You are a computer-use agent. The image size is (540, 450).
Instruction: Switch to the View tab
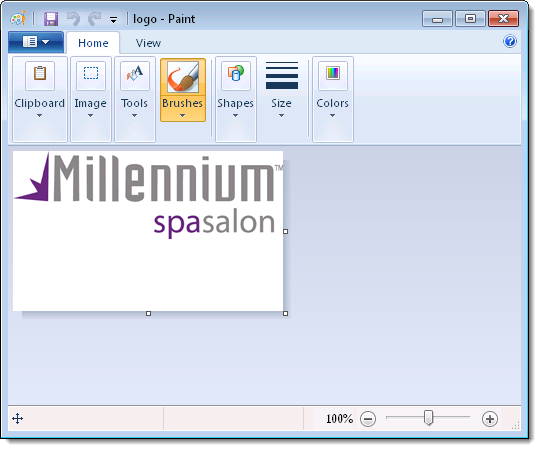point(148,43)
